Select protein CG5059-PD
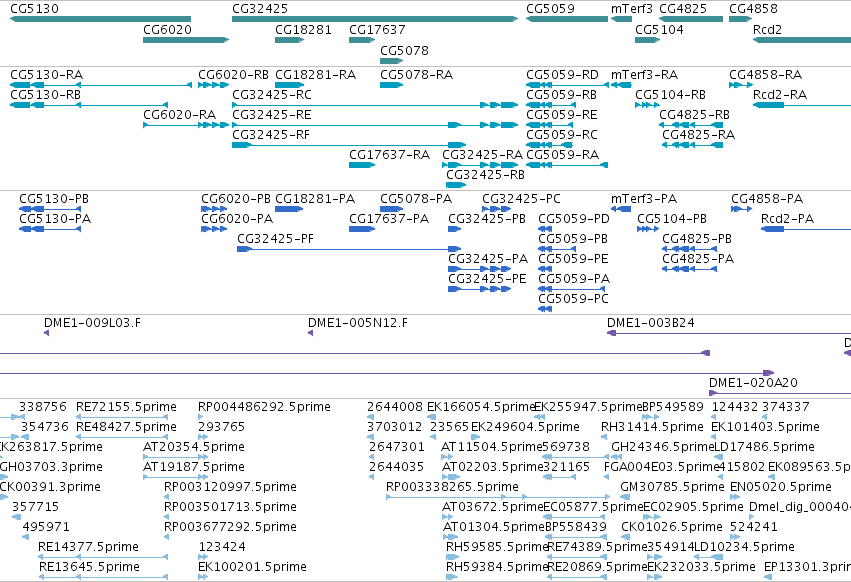This screenshot has width=851, height=582. click(545, 229)
